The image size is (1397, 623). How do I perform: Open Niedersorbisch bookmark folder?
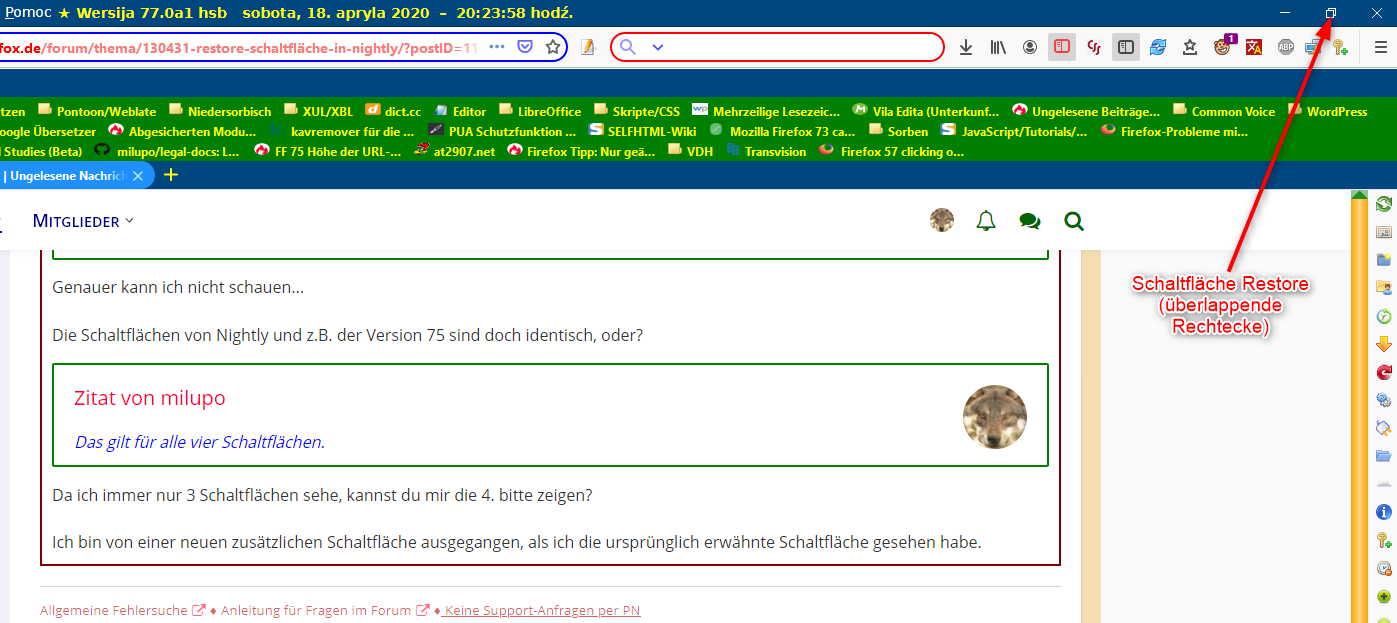220,111
